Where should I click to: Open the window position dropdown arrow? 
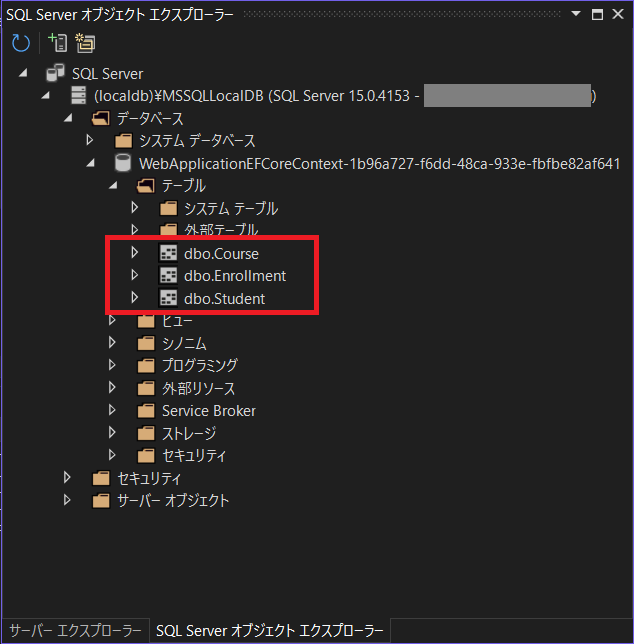(x=576, y=14)
